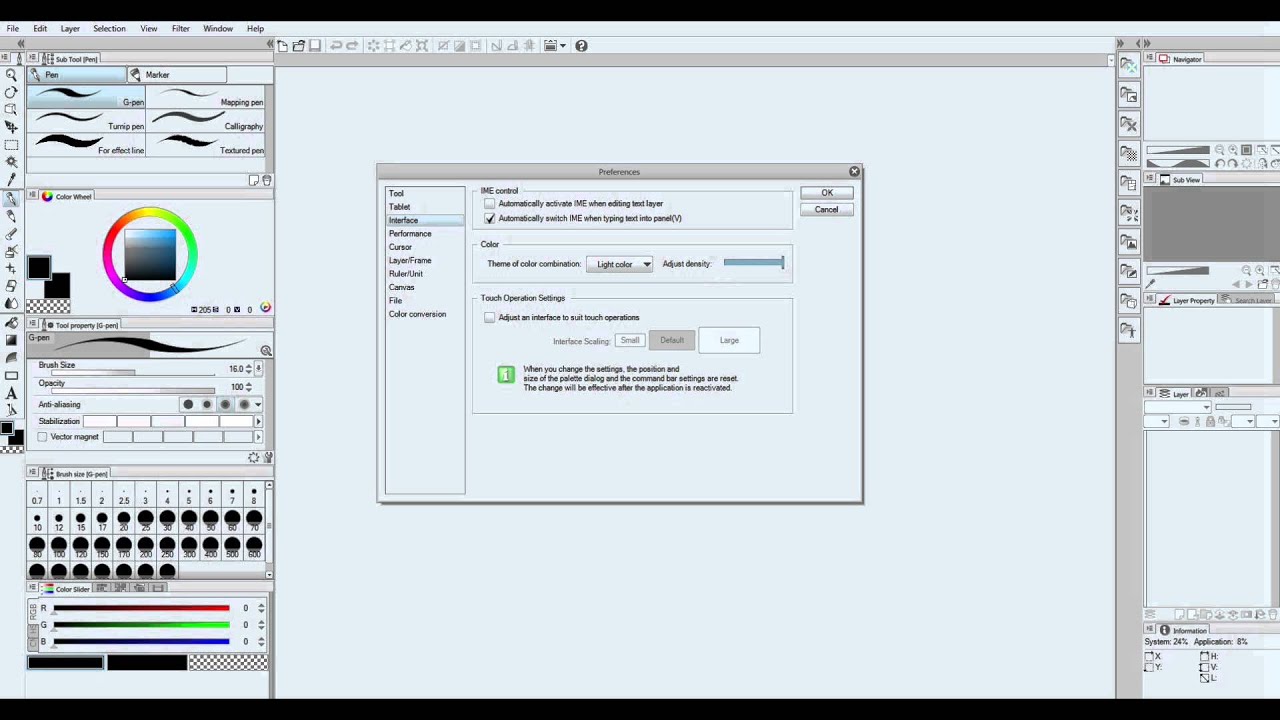Open the Layer menu
The height and width of the screenshot is (720, 1280).
[70, 29]
